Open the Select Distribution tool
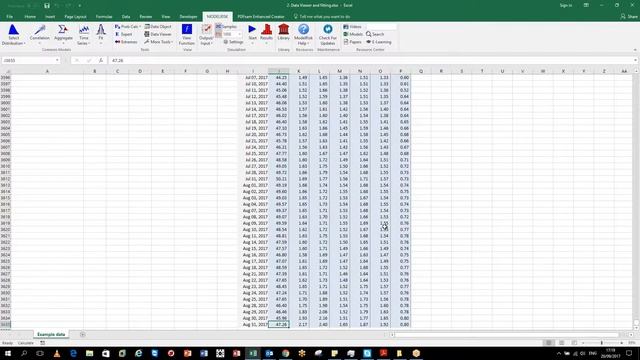The width and height of the screenshot is (640, 360). [x=13, y=34]
